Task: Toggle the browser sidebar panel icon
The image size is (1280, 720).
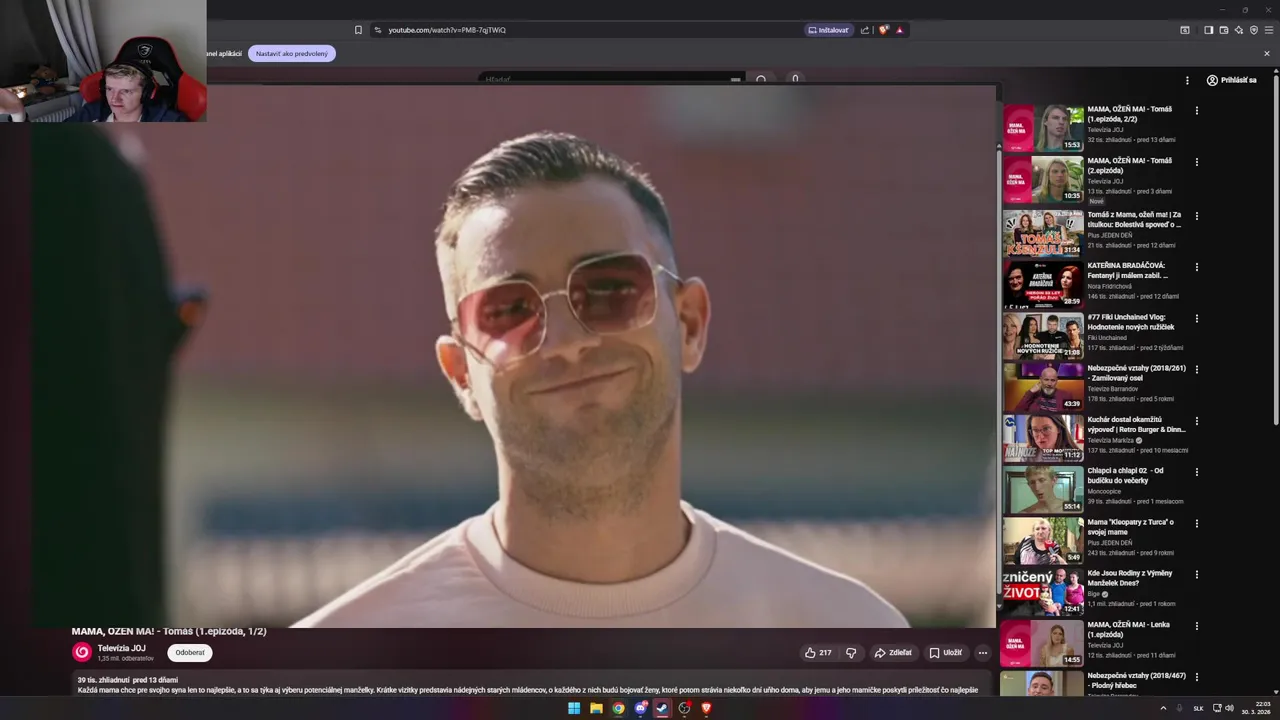Action: click(1208, 30)
